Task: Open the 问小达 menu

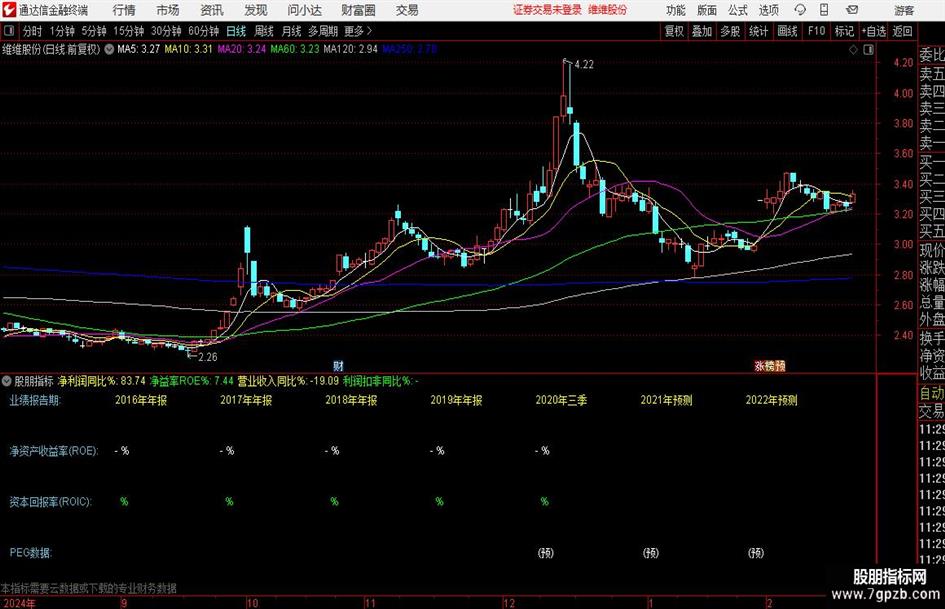Action: click(x=304, y=10)
